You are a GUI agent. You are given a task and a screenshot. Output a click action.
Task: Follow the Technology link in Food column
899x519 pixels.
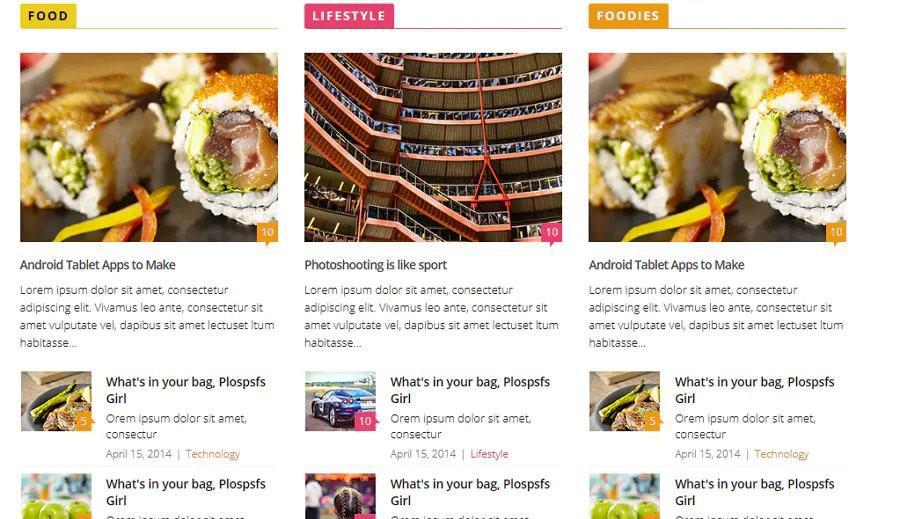[x=213, y=454]
